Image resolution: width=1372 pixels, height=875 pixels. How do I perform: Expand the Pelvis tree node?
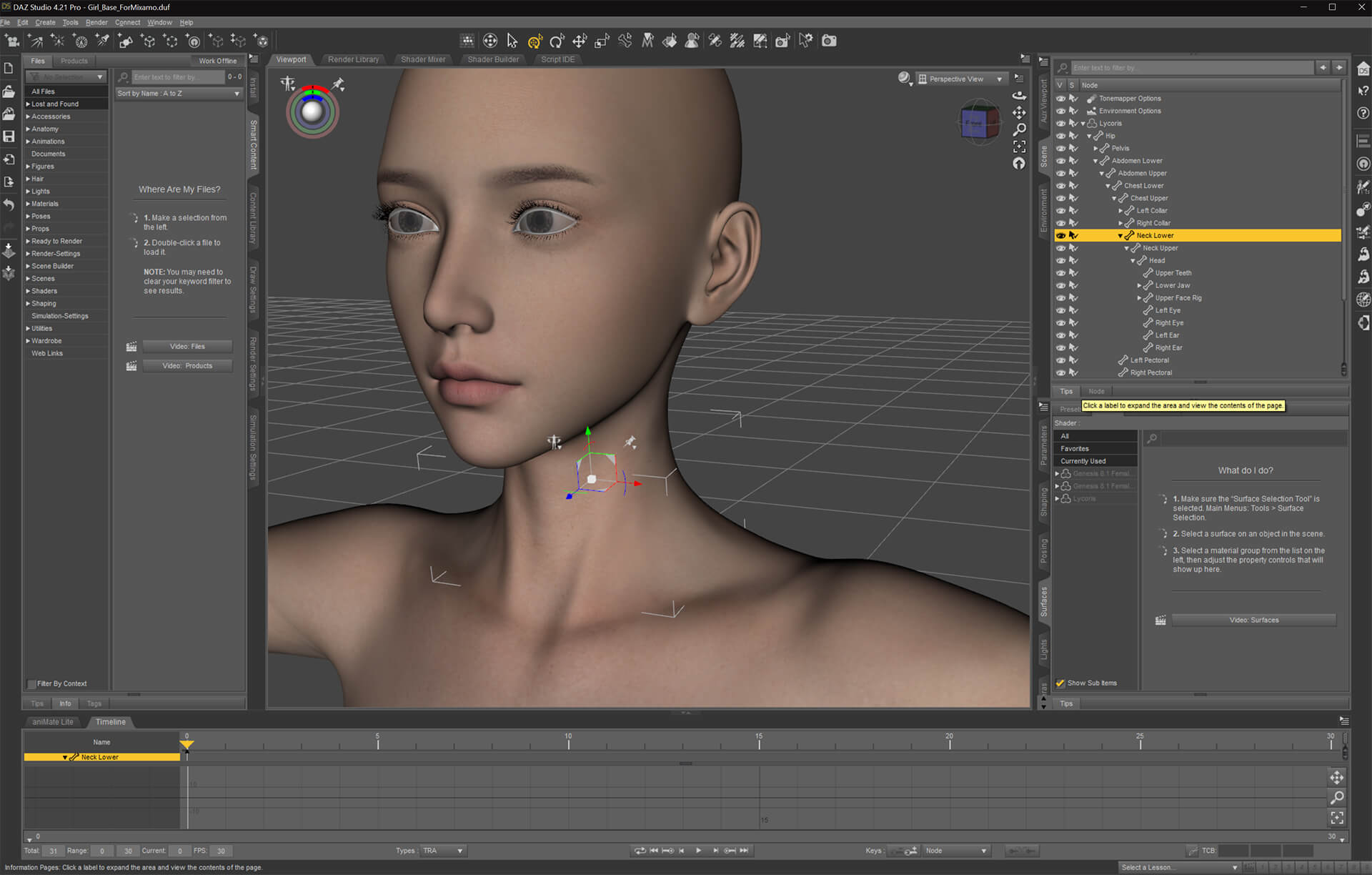coord(1095,149)
